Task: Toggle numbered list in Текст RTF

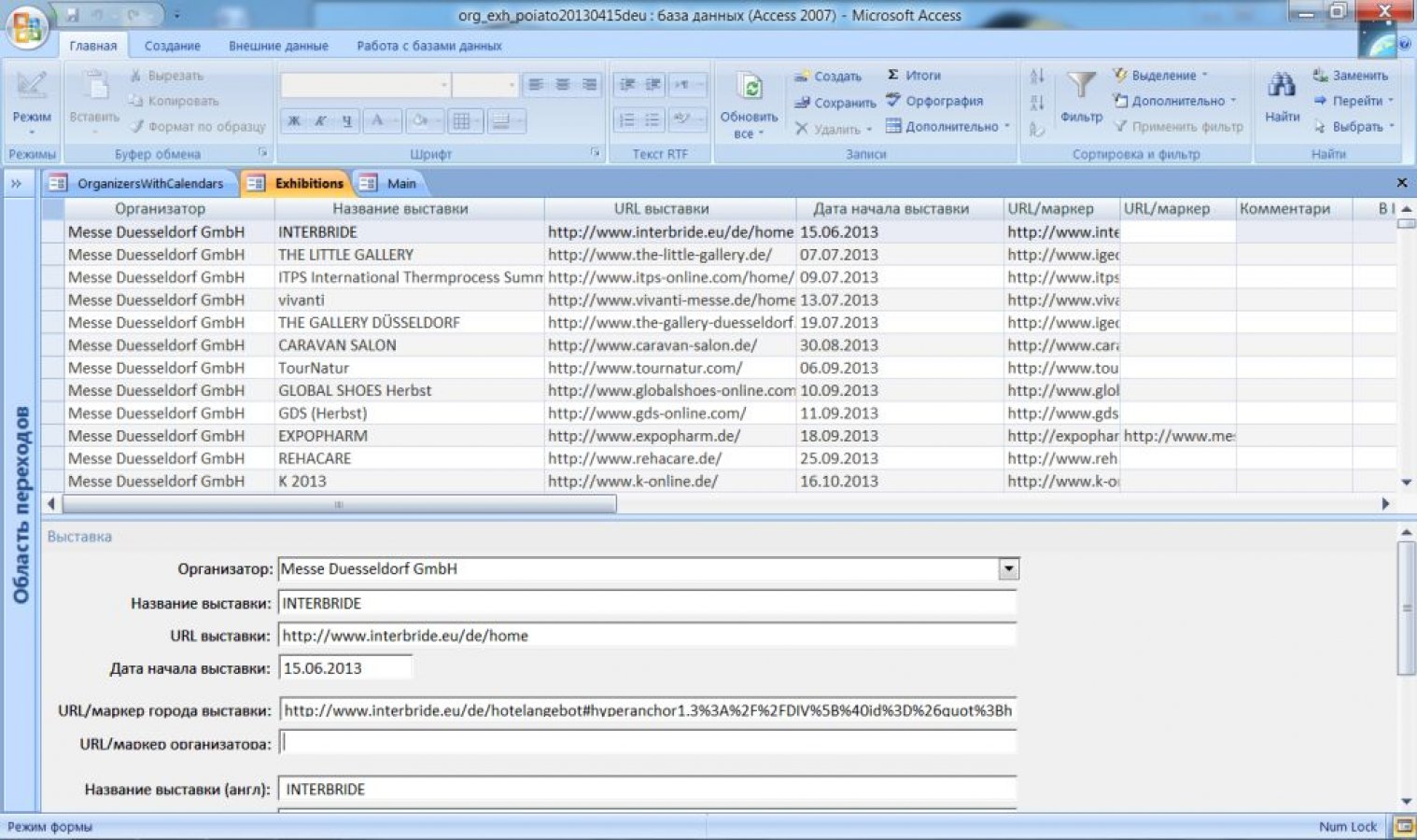Action: click(627, 119)
